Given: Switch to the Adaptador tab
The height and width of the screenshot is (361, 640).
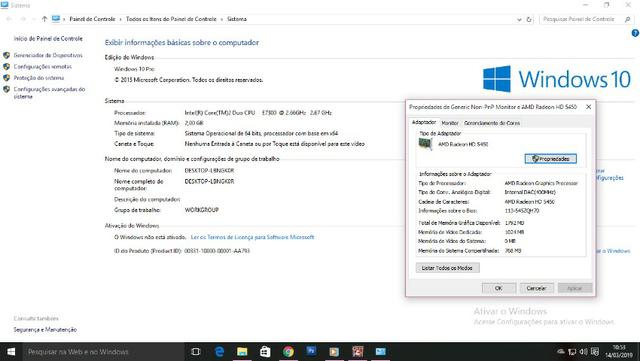Looking at the screenshot, I should click(x=424, y=122).
